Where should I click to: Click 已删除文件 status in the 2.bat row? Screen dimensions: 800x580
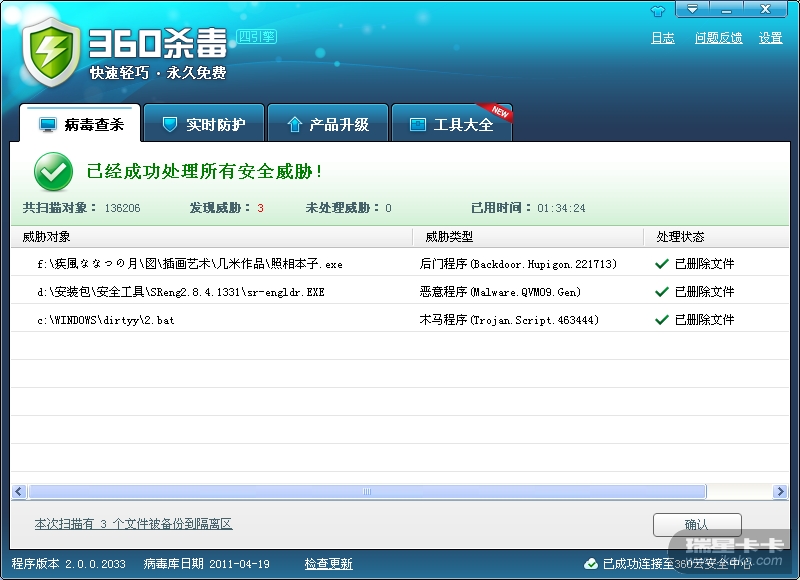[x=704, y=320]
